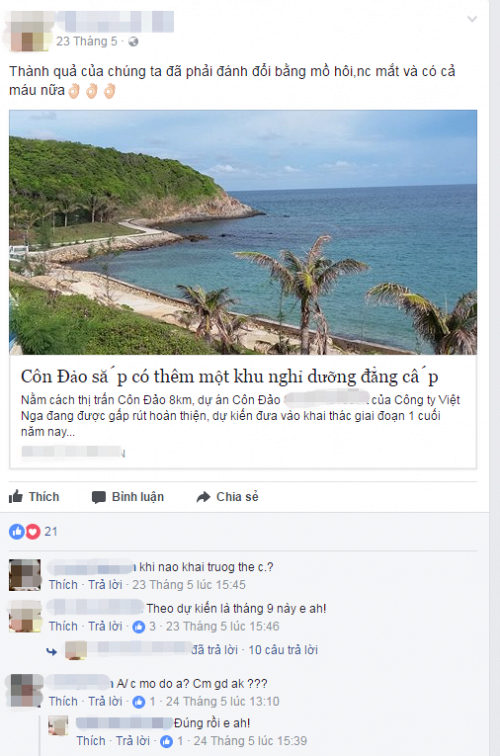Open first commenter's profile picture
Viewport: 500px width, 756px height.
pyautogui.click(x=25, y=575)
